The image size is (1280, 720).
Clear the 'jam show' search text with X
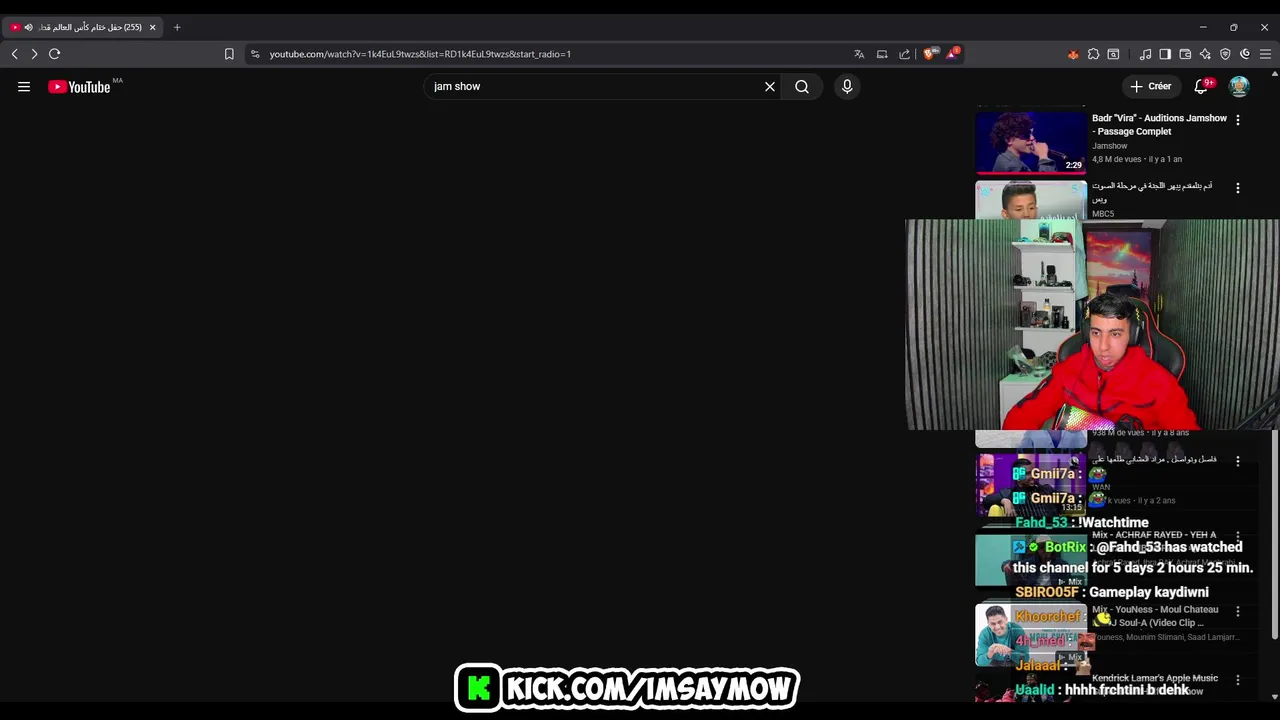pyautogui.click(x=770, y=87)
